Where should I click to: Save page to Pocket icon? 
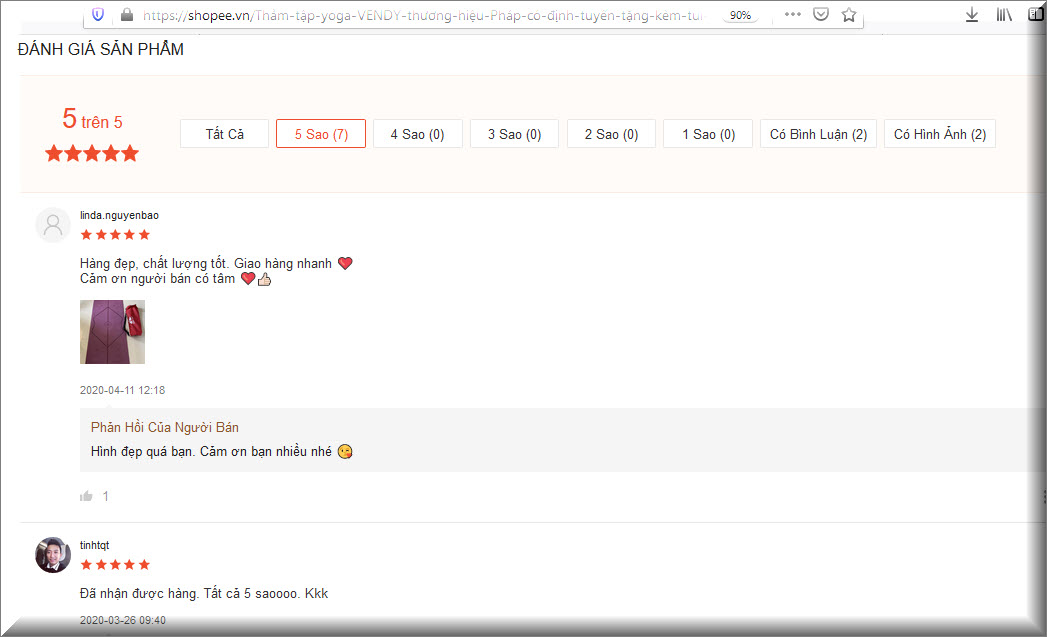pos(821,14)
